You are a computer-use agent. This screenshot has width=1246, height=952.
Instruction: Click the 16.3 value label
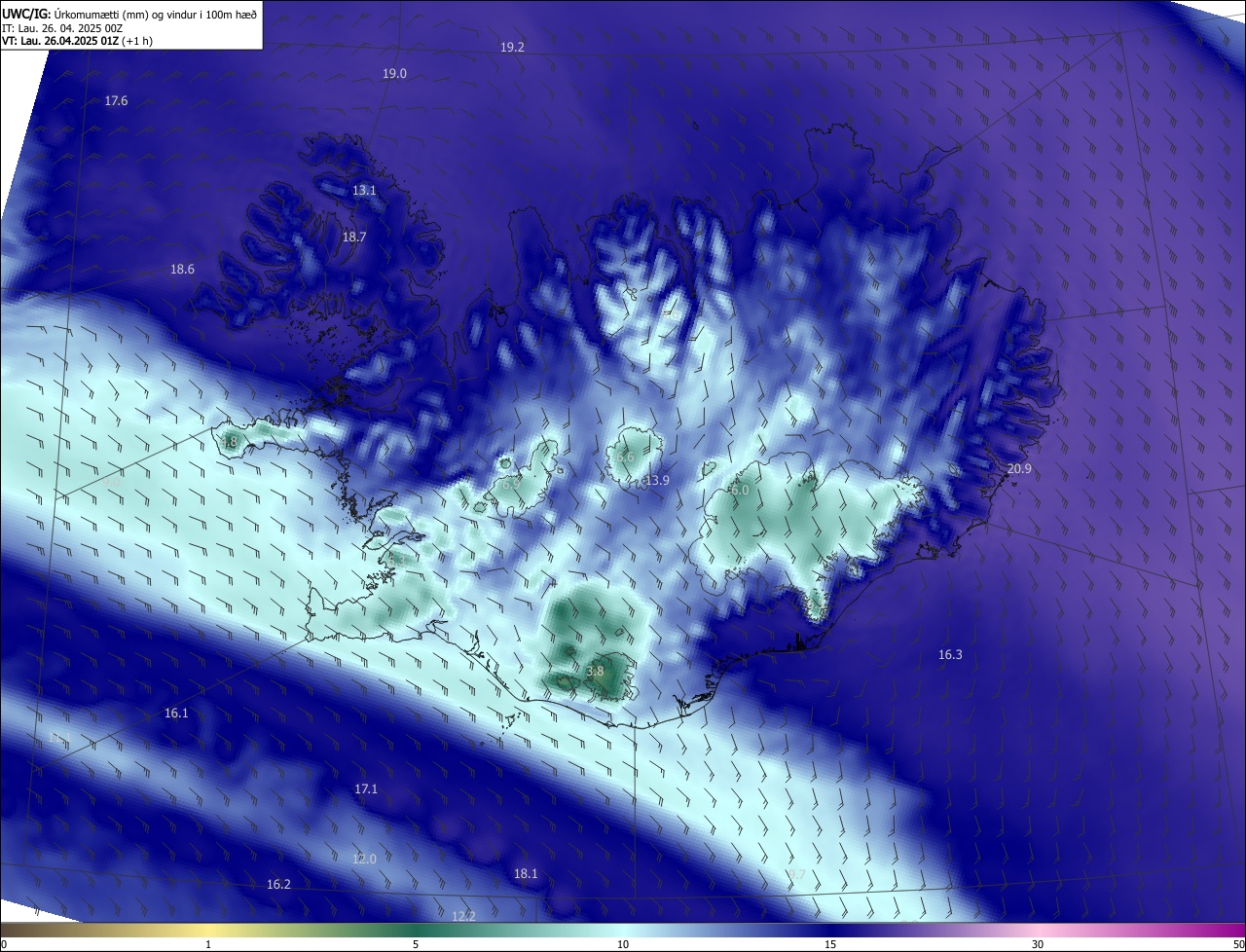[x=950, y=655]
